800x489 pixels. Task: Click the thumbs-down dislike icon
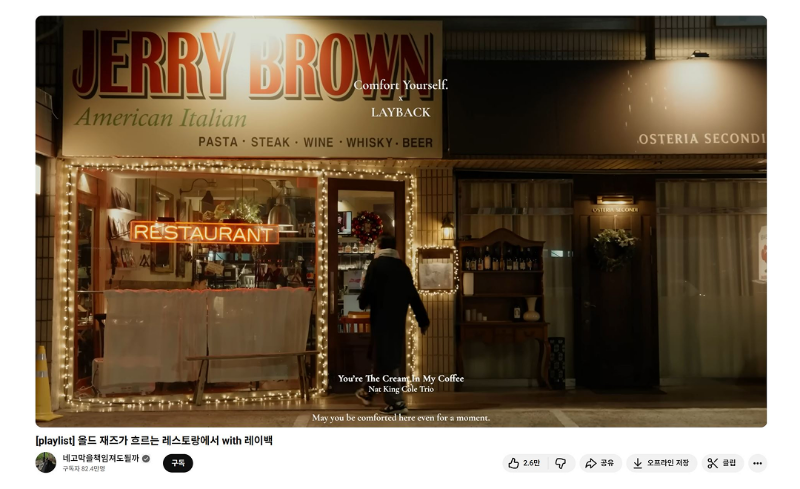click(560, 463)
